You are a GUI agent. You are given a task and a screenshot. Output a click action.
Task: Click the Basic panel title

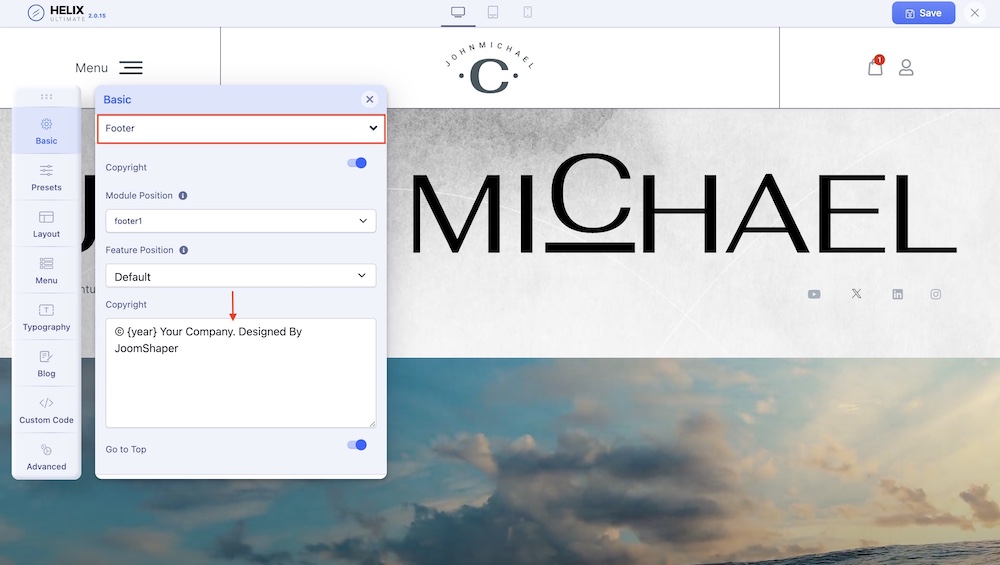pyautogui.click(x=117, y=99)
